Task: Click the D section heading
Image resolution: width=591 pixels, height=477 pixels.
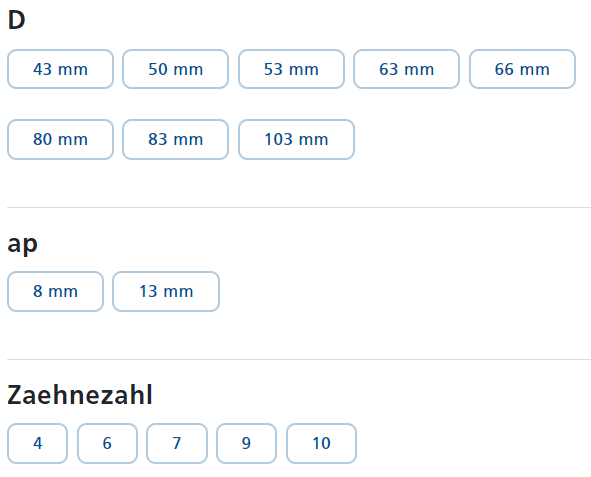Action: (x=17, y=20)
